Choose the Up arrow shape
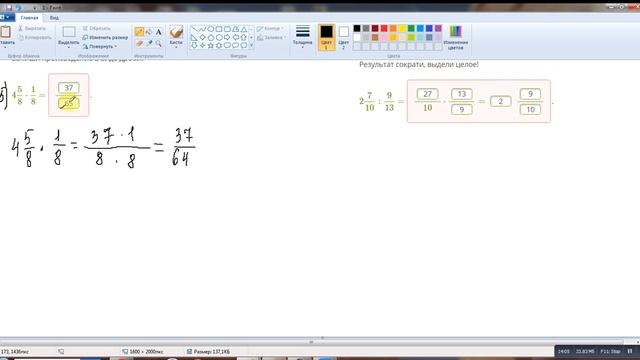The image size is (640, 360). [x=244, y=37]
